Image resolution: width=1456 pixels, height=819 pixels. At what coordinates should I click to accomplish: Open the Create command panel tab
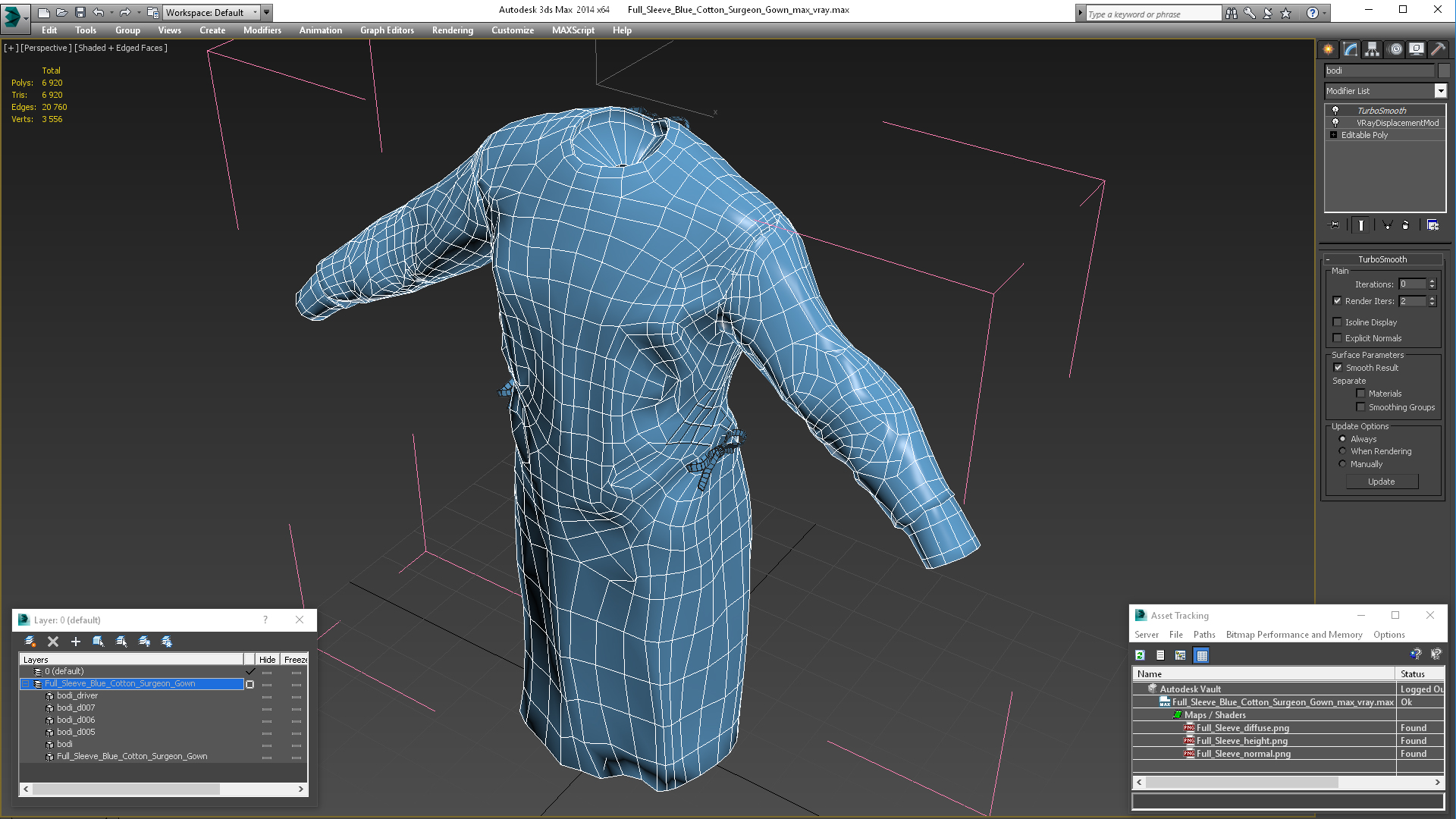pos(1329,49)
